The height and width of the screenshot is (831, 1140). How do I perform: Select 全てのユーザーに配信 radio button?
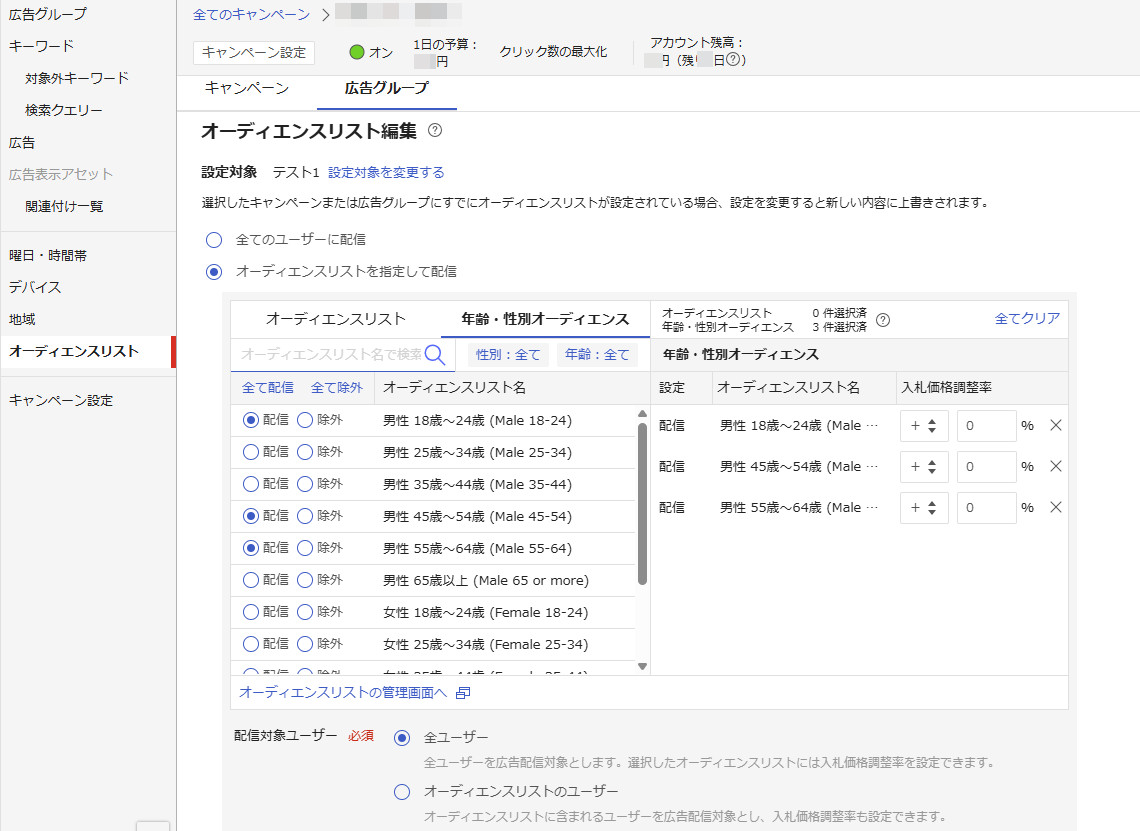[214, 240]
